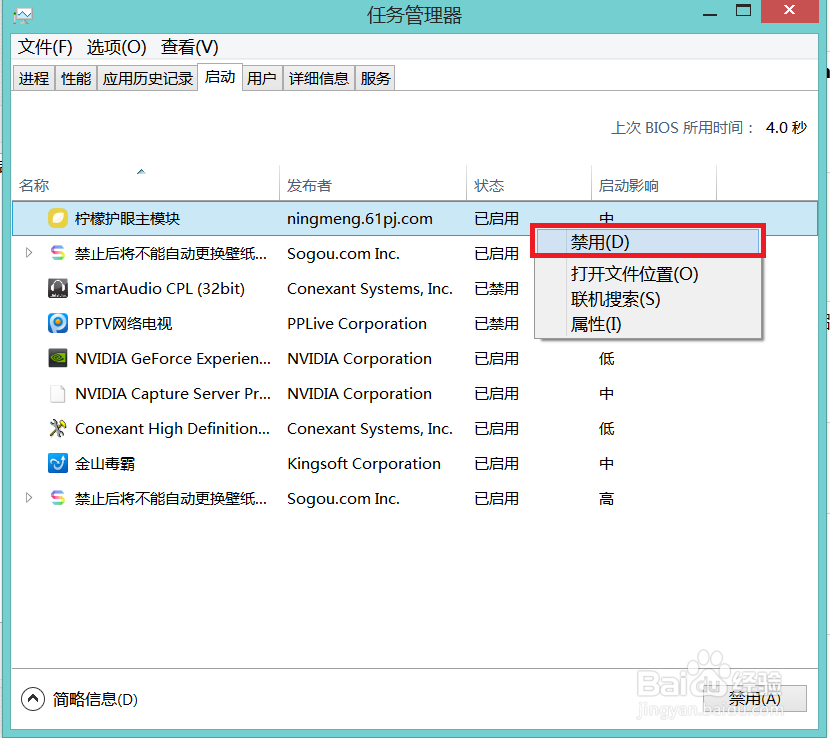
Task: Click the Kingsoft Corporation publisher cell
Action: (364, 463)
